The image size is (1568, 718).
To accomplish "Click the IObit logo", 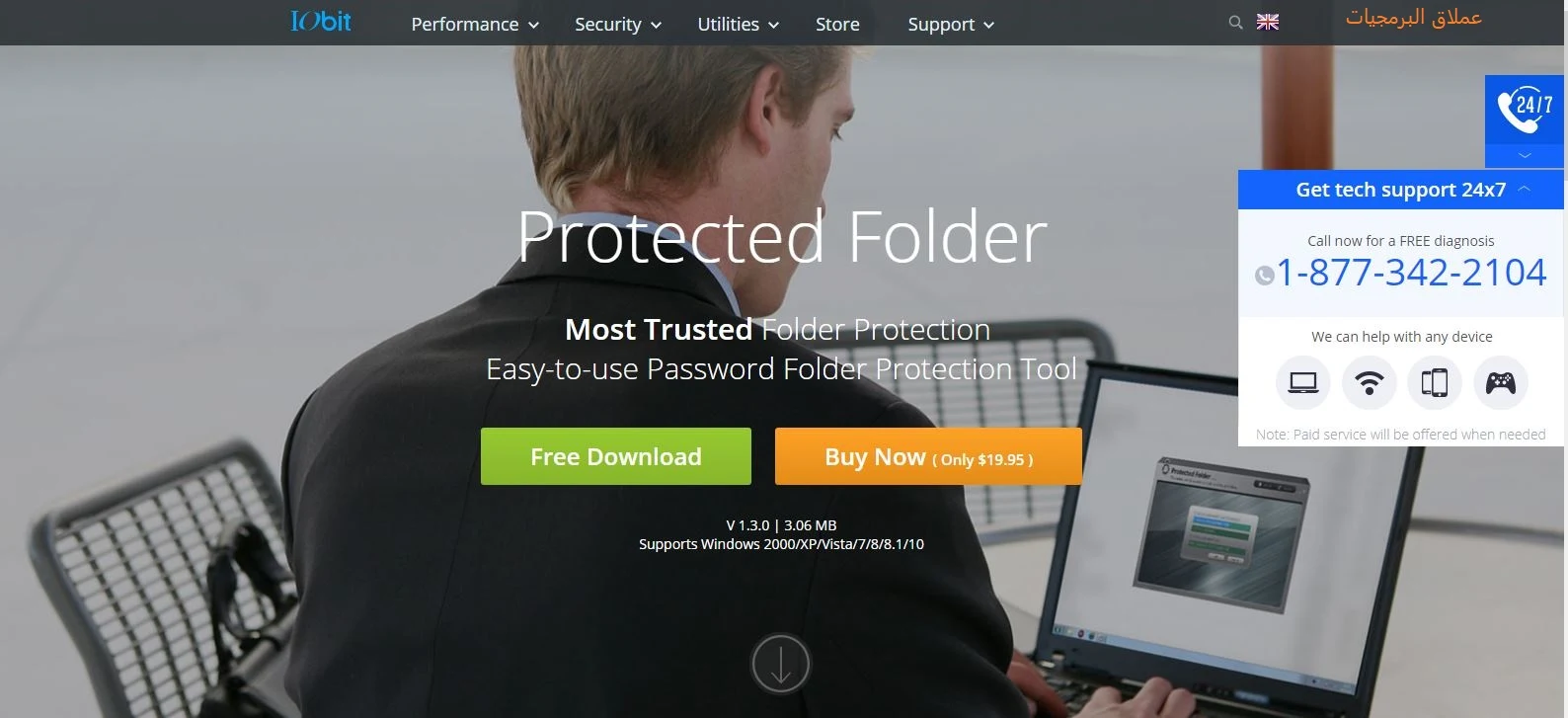I will [321, 21].
